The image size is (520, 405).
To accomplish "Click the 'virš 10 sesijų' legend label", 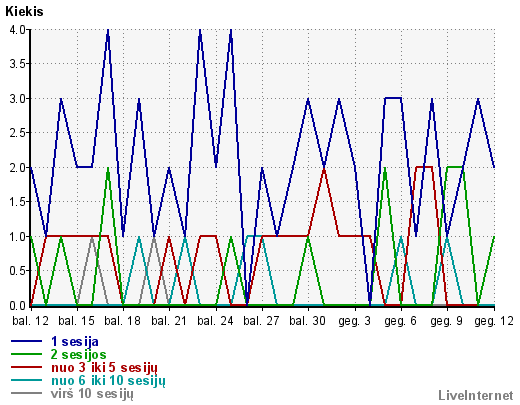I will click(92, 394).
